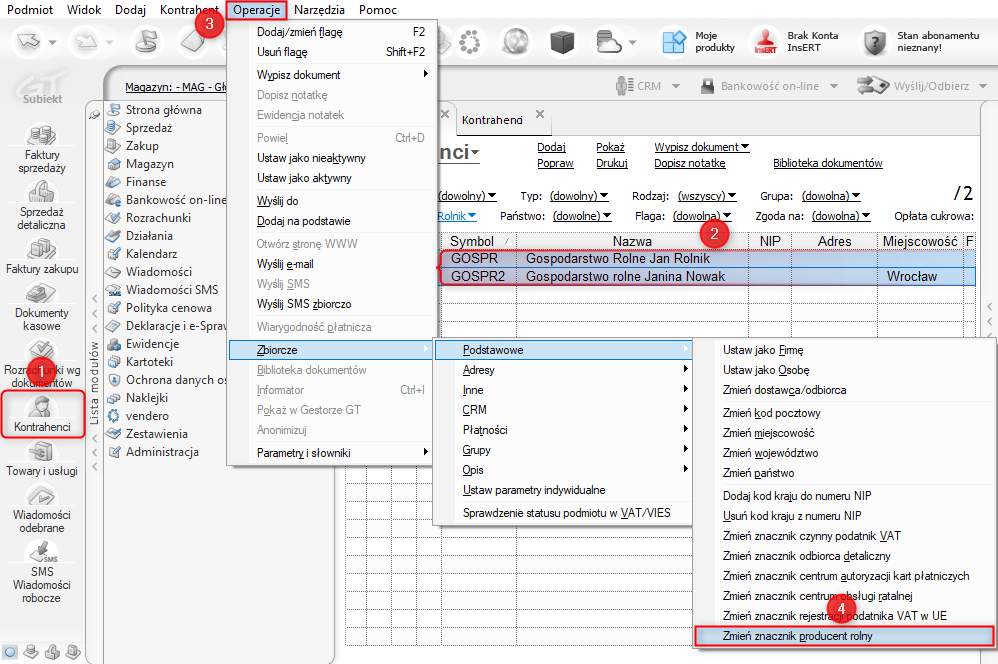998x664 pixels.
Task: Select Polityka cenowa in module list
Action: (169, 307)
